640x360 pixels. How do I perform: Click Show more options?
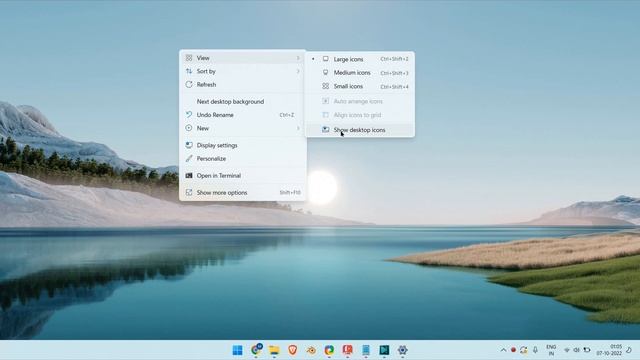click(x=243, y=193)
